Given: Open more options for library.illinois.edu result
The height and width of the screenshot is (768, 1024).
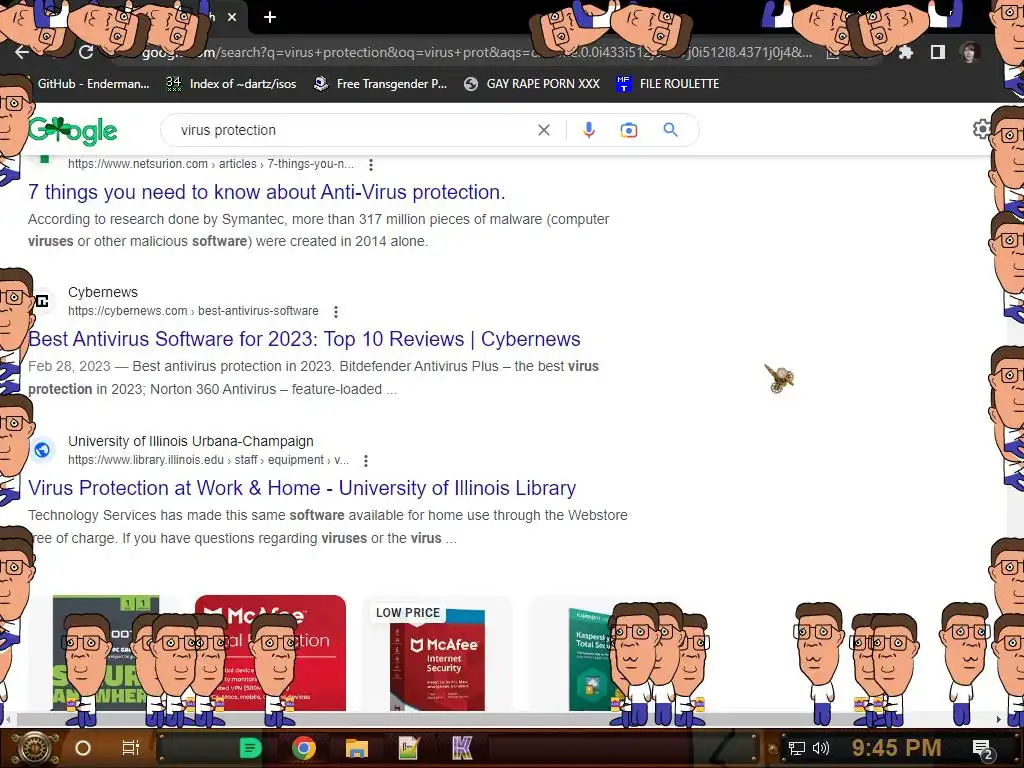Looking at the screenshot, I should coord(366,460).
